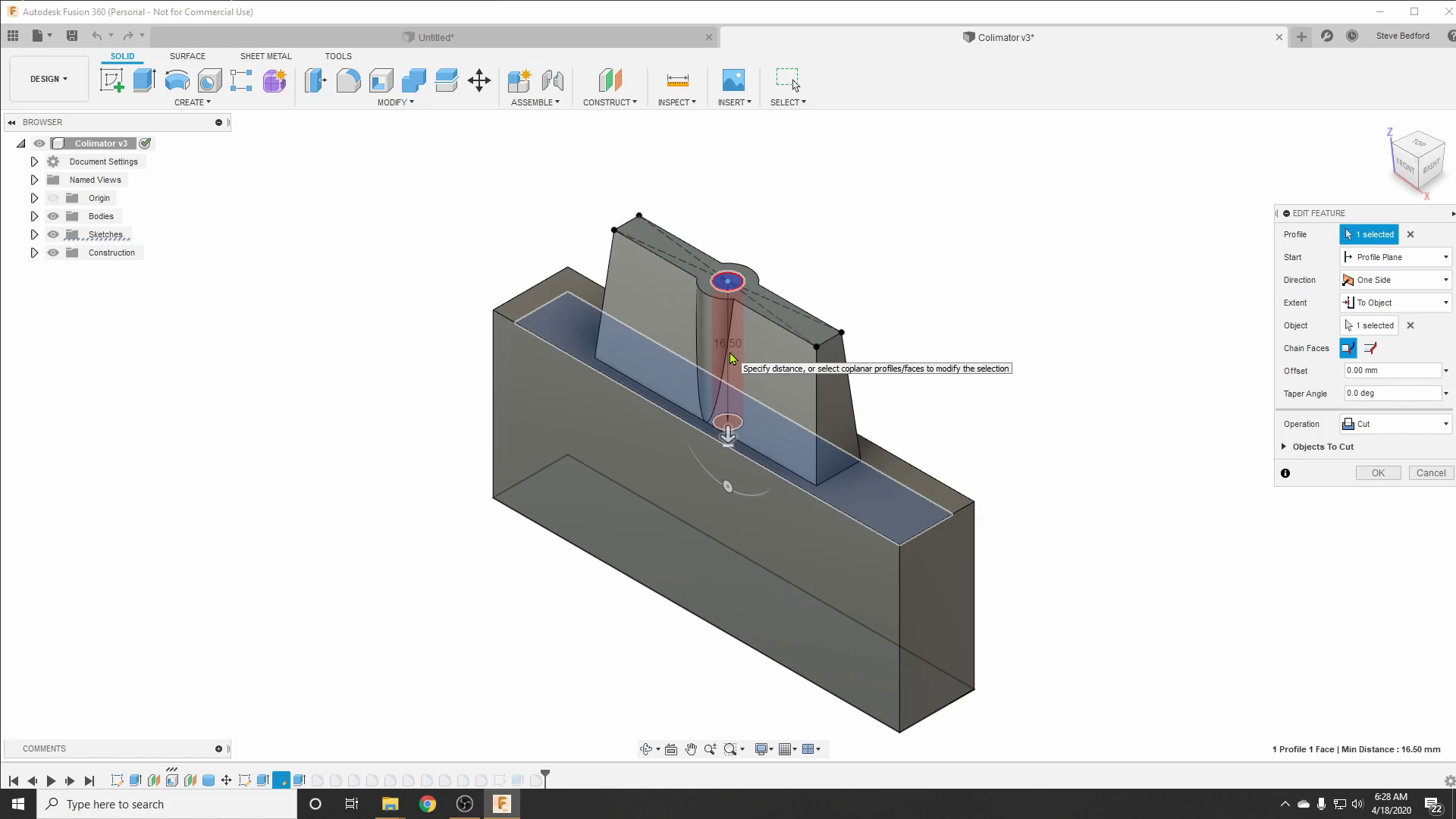Open the MODIFY menu
Screen dimensions: 1456x819
(395, 102)
